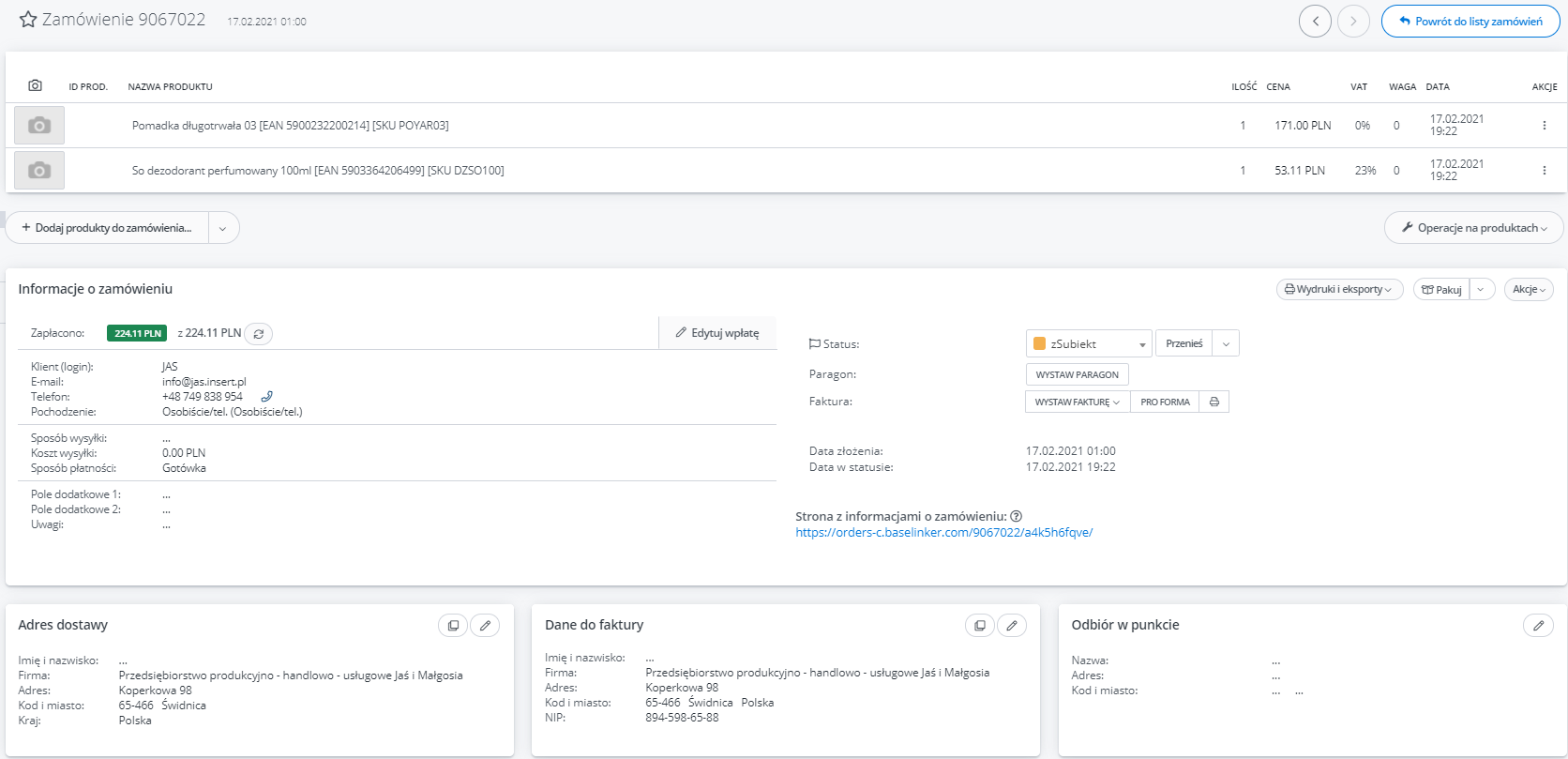The image size is (1568, 759).
Task: Click the Zamówienie 9067022 title
Action: [x=124, y=20]
